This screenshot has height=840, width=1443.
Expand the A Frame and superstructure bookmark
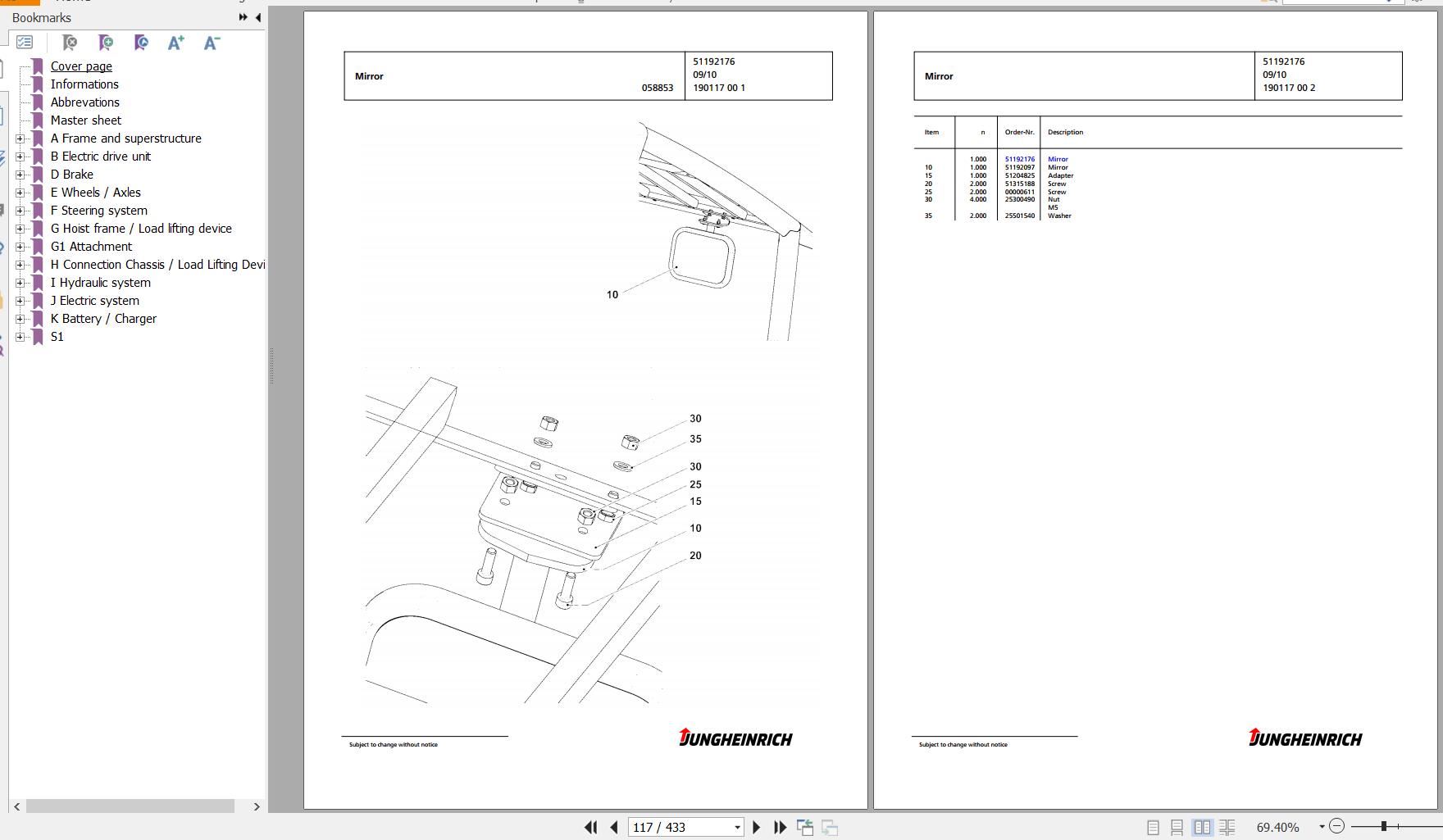click(20, 138)
